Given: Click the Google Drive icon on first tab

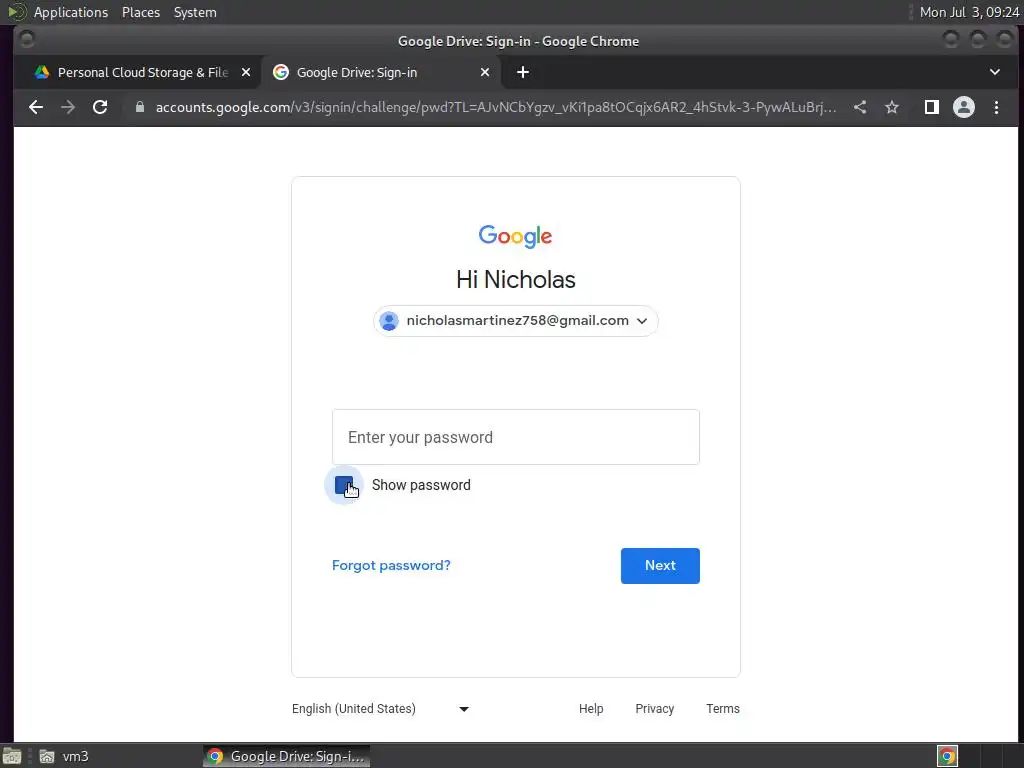Looking at the screenshot, I should 42,72.
